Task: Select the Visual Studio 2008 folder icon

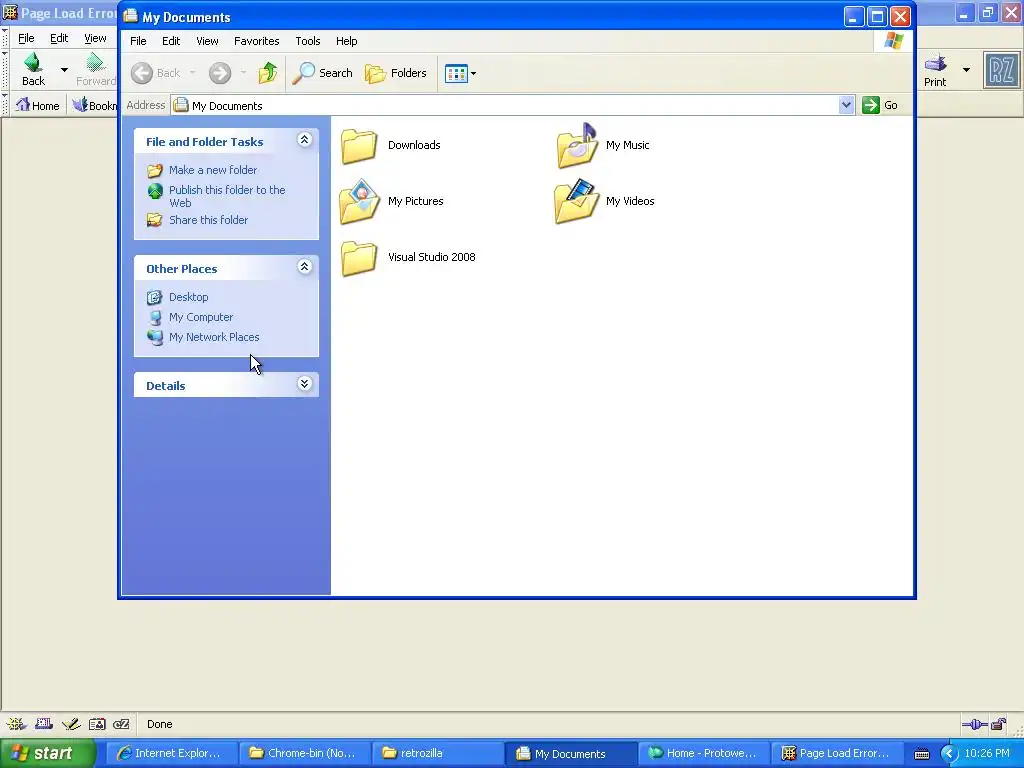Action: (359, 258)
